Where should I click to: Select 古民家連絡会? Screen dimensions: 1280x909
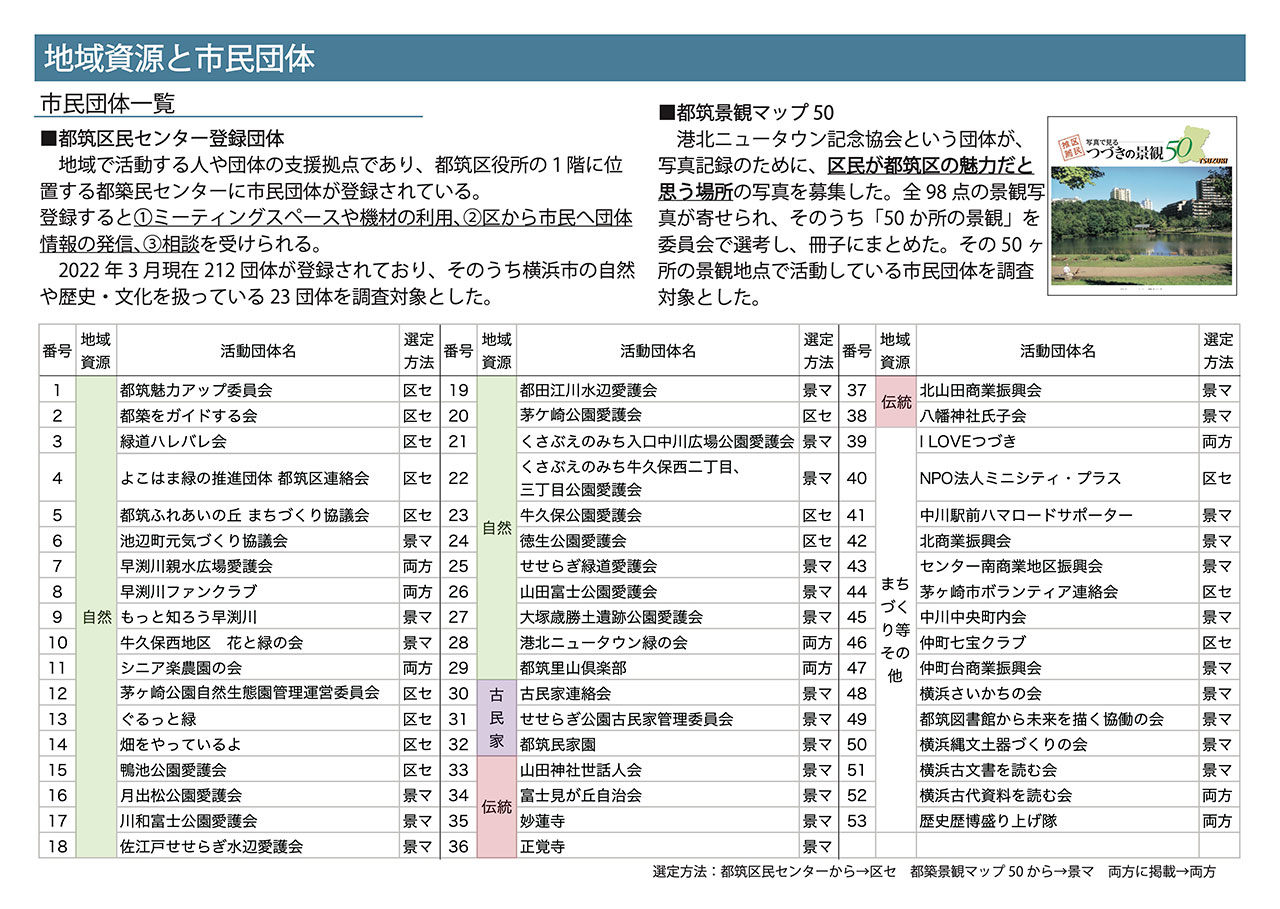tap(566, 693)
